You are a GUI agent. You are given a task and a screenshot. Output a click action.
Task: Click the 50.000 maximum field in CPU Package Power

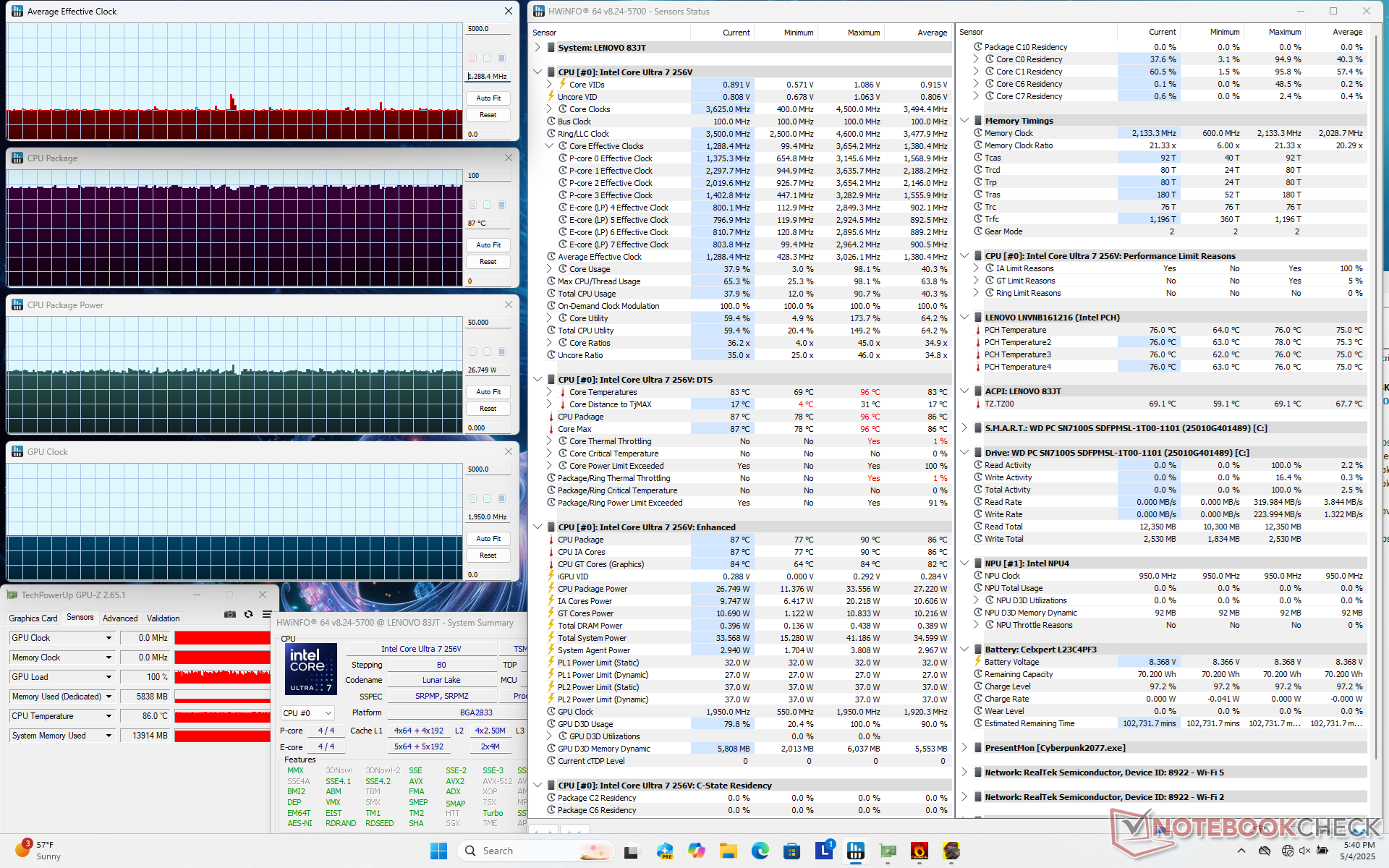point(488,323)
